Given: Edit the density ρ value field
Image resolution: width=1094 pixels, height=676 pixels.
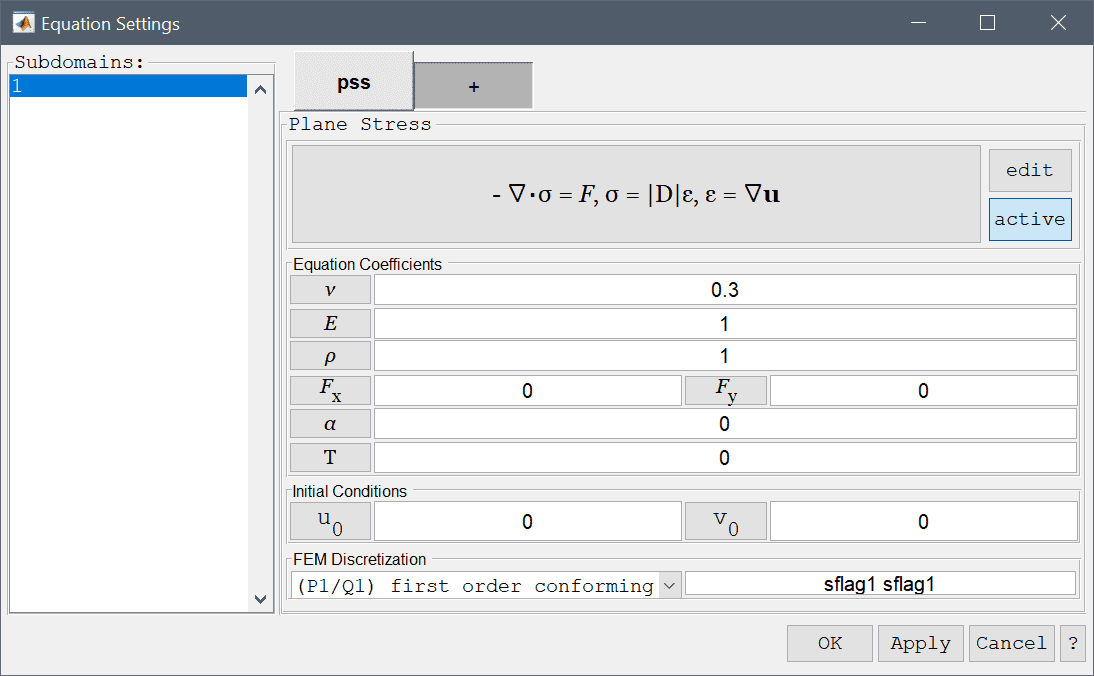Looking at the screenshot, I should coord(725,356).
